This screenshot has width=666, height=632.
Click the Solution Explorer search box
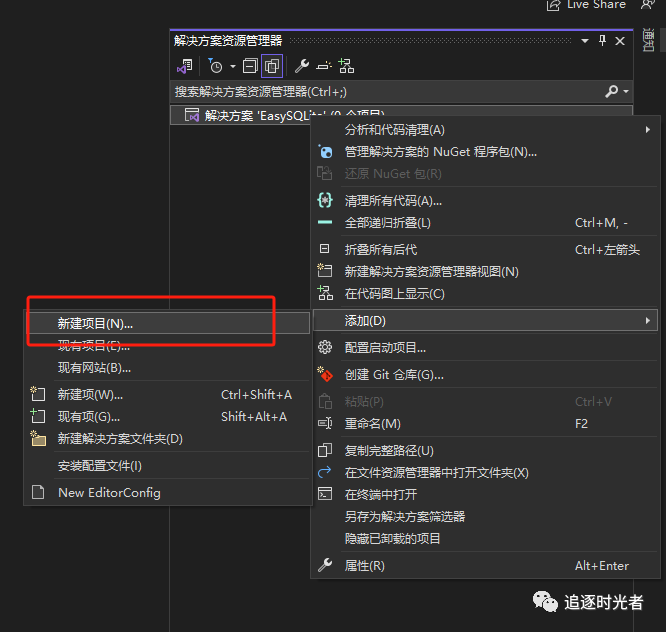point(380,91)
